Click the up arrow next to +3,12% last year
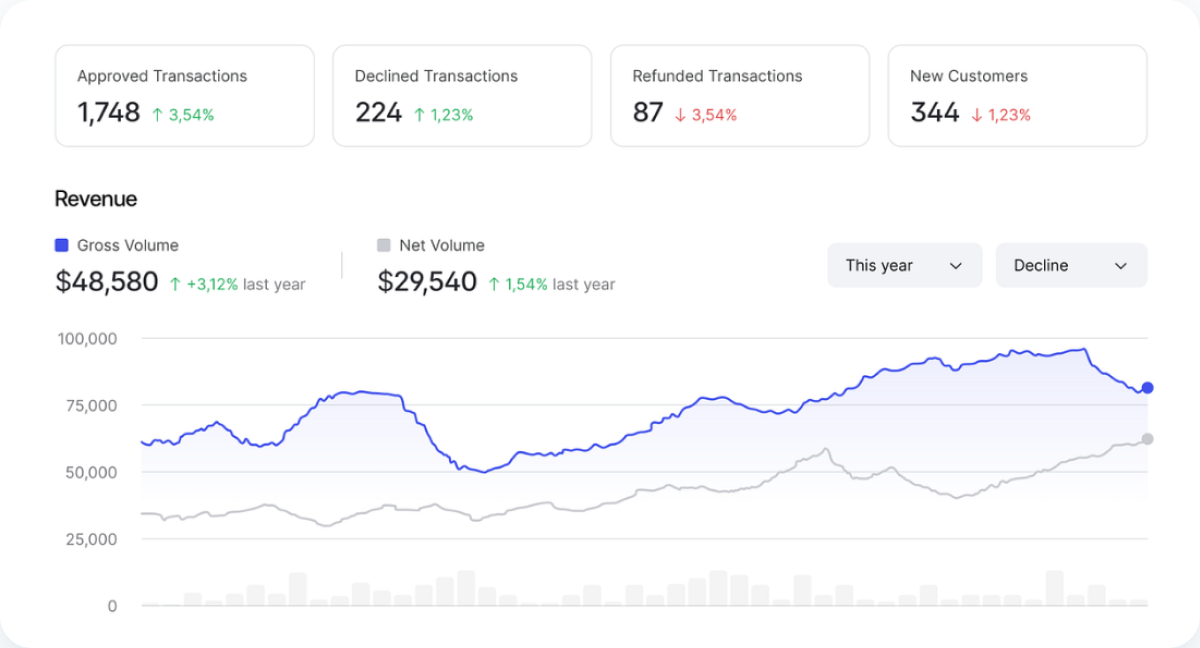 click(x=175, y=285)
